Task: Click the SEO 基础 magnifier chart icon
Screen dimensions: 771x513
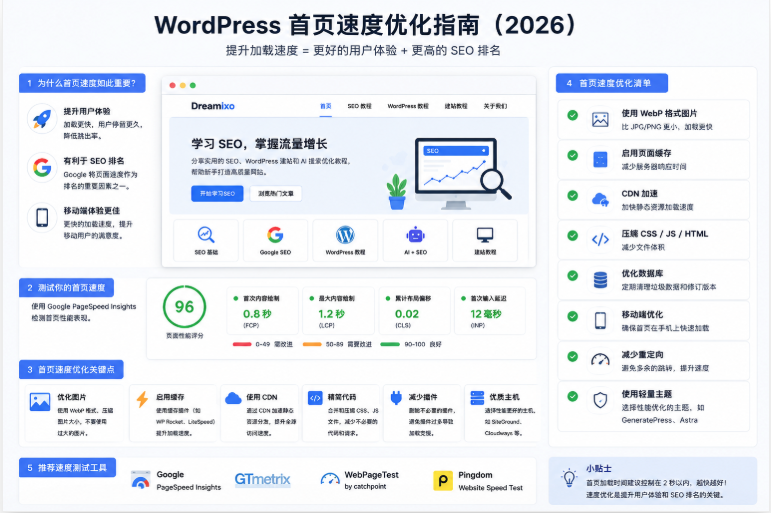Action: point(206,235)
